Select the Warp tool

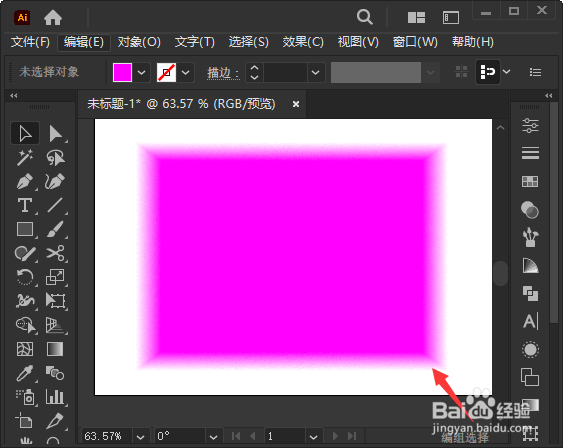click(x=25, y=301)
